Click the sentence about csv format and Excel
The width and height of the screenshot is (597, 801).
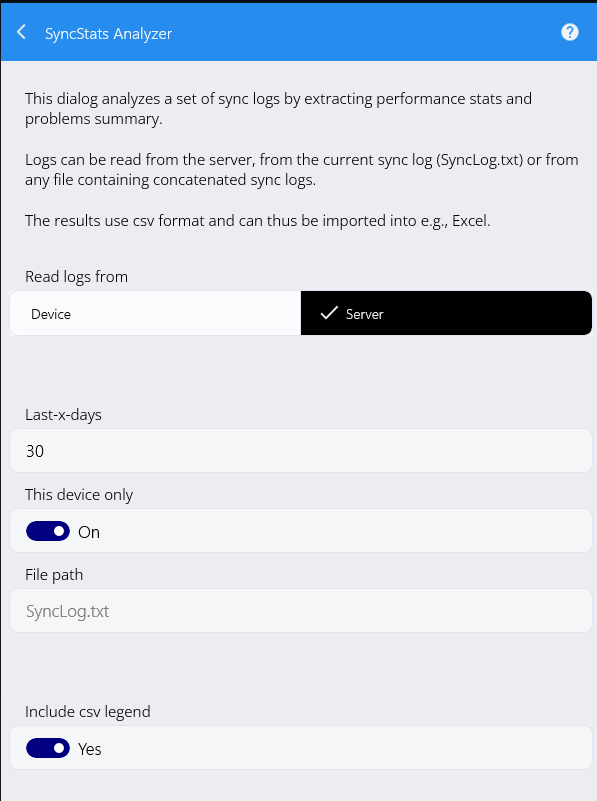(x=258, y=221)
